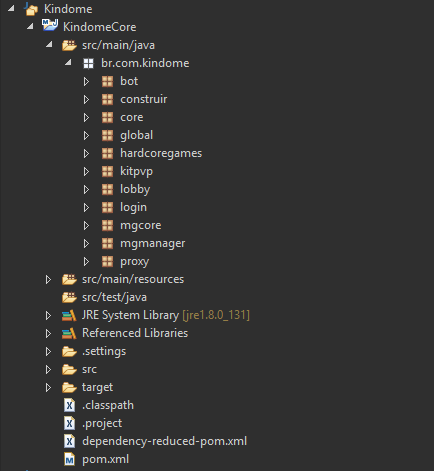Click the target folder icon

point(69,387)
